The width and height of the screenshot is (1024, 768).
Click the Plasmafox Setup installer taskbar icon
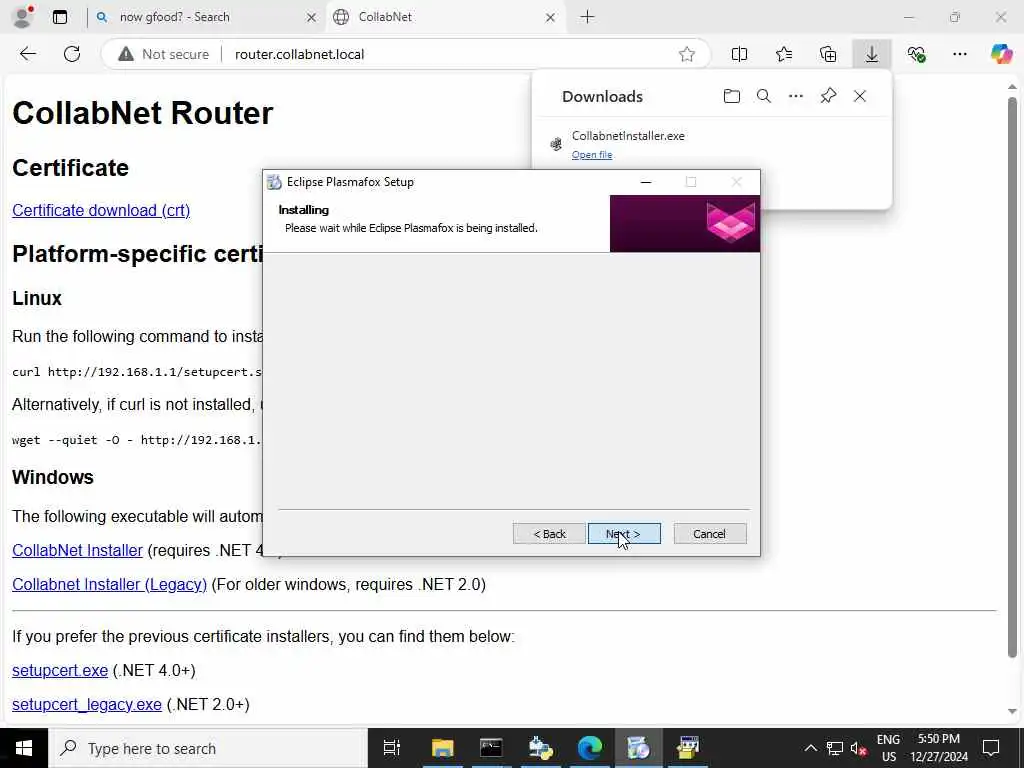[638, 748]
